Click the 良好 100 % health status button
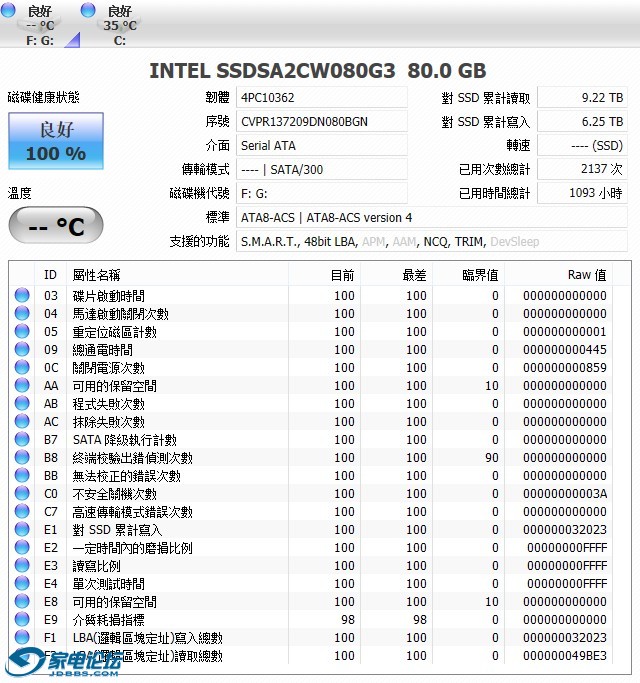The image size is (640, 683). 56,141
